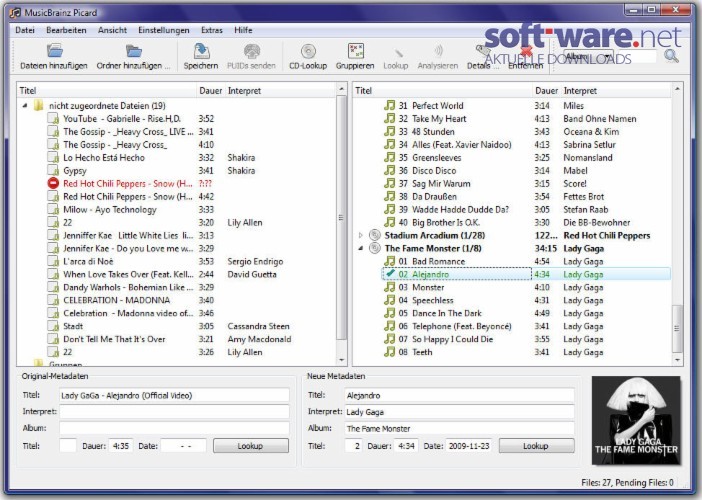The height and width of the screenshot is (500, 702).
Task: Open the Bearbeiten menu
Action: [x=66, y=30]
